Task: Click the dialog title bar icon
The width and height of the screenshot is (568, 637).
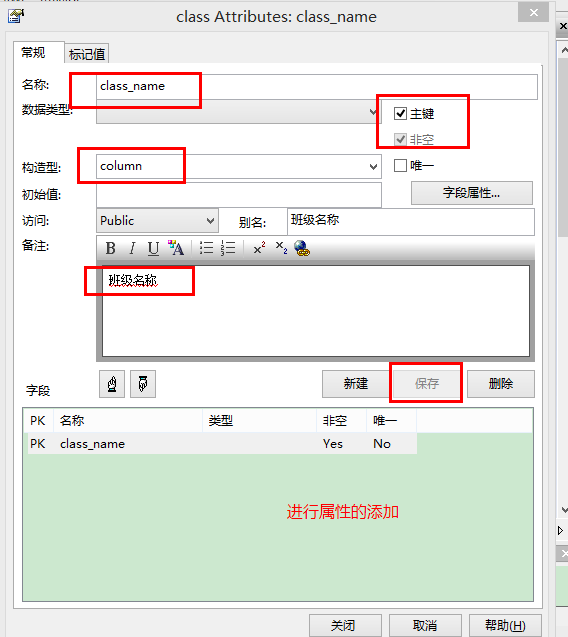Action: click(x=16, y=16)
